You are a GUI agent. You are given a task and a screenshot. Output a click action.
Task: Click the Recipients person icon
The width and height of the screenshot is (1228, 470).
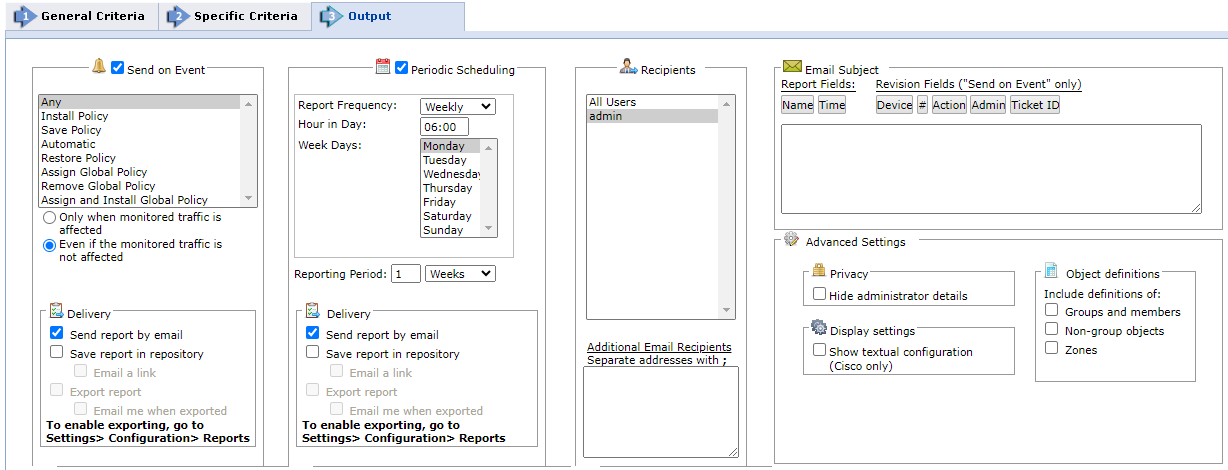[x=628, y=67]
